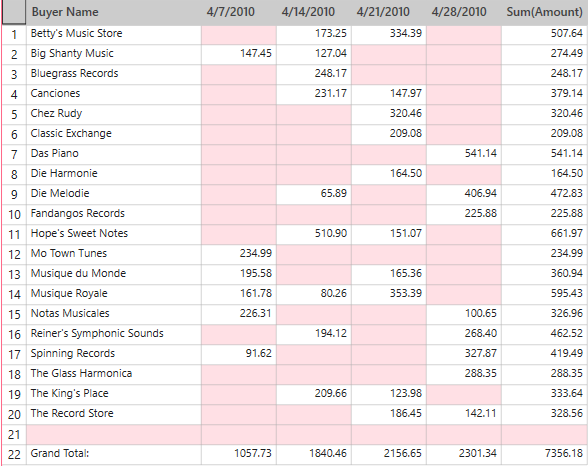Select the 234.99 cell under 4/7/2010
Screen dimensions: 588x466
(238, 255)
